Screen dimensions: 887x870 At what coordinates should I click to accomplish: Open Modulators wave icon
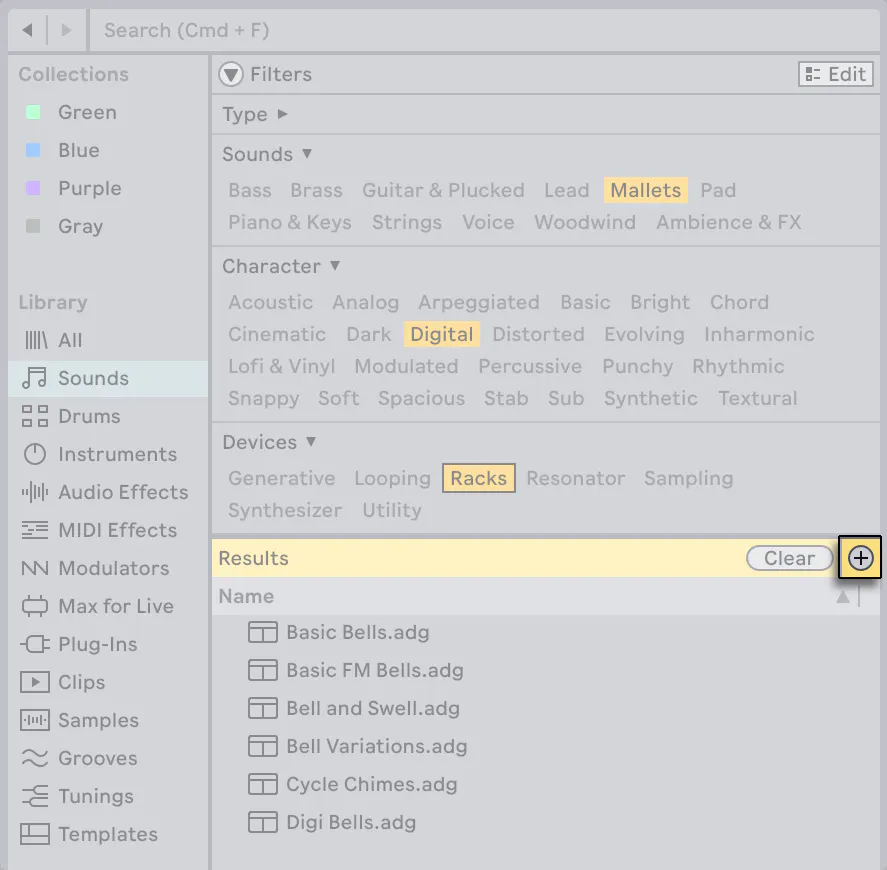[x=35, y=568]
